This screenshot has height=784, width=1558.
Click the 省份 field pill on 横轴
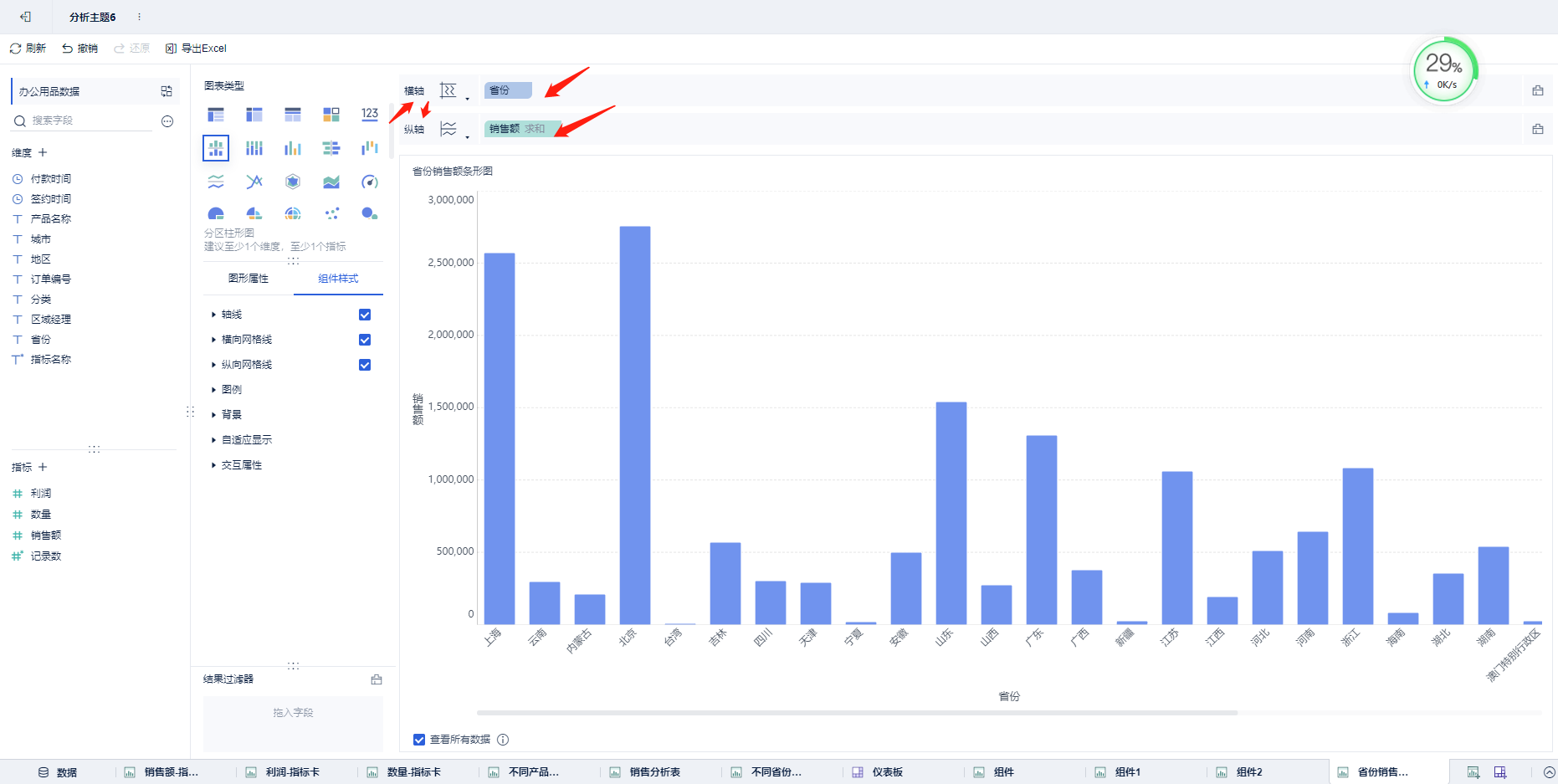[x=508, y=90]
